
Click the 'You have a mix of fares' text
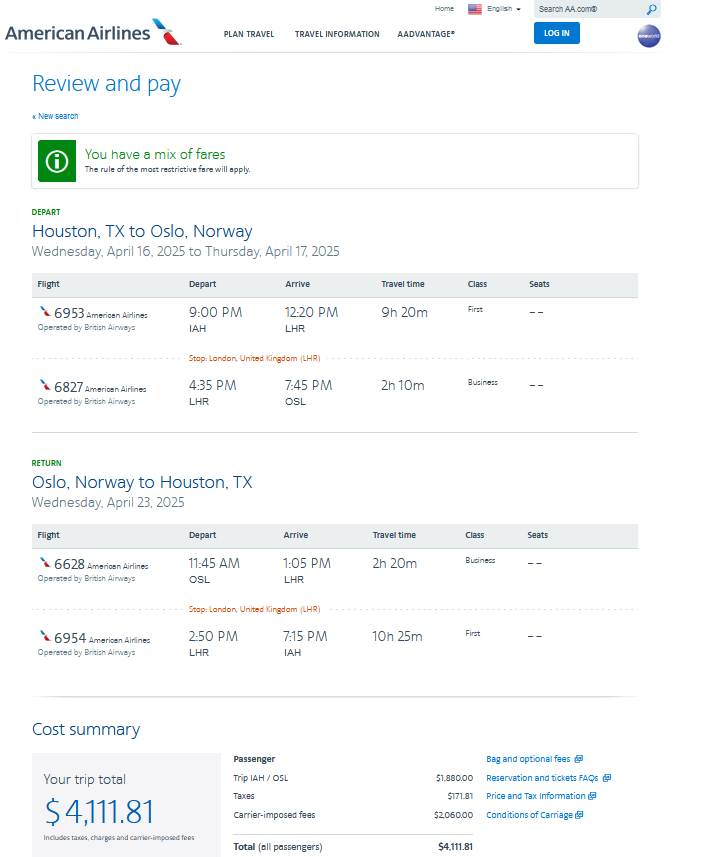(x=155, y=154)
